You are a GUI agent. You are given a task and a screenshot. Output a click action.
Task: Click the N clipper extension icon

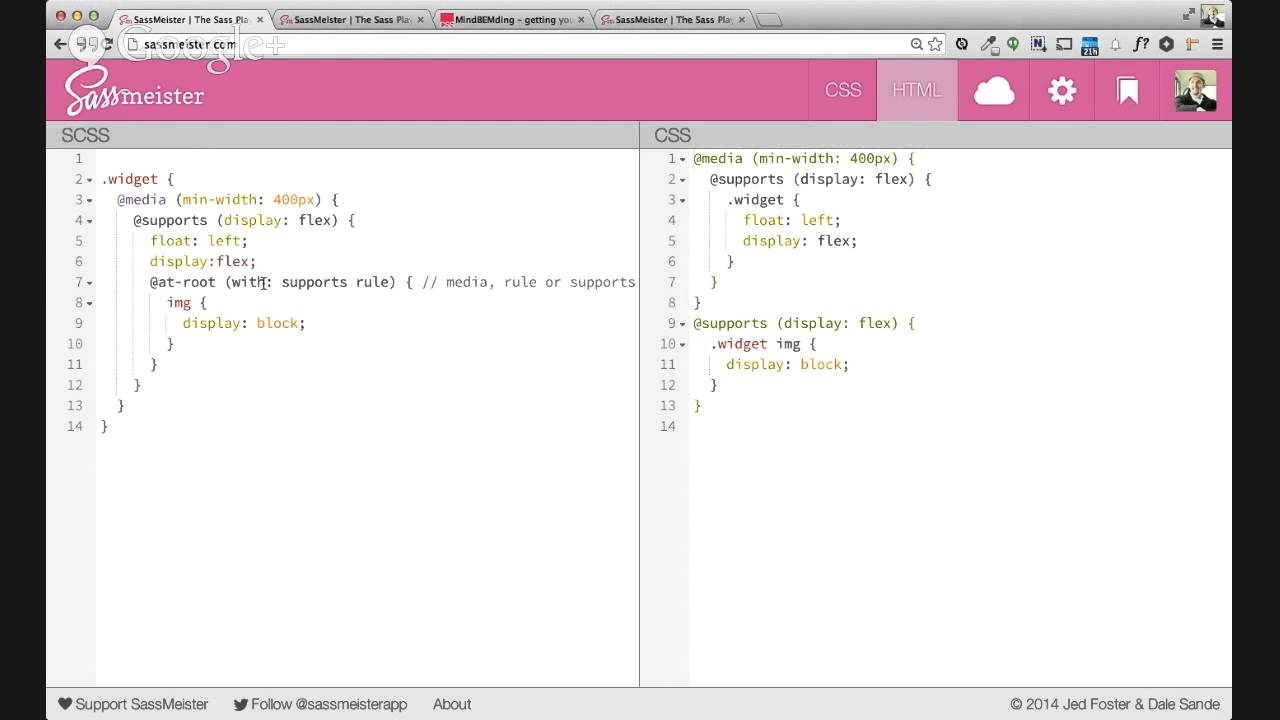coord(1038,44)
